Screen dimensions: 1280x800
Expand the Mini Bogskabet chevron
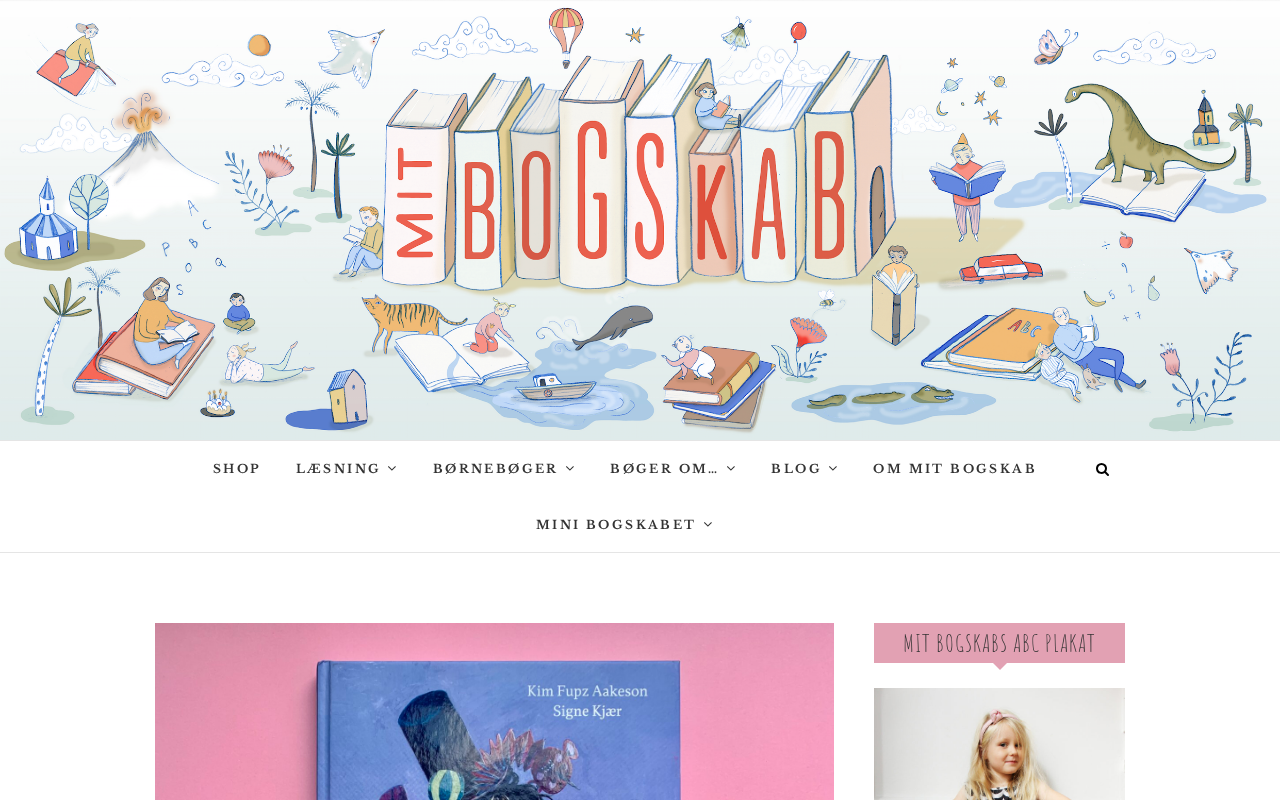click(x=709, y=525)
